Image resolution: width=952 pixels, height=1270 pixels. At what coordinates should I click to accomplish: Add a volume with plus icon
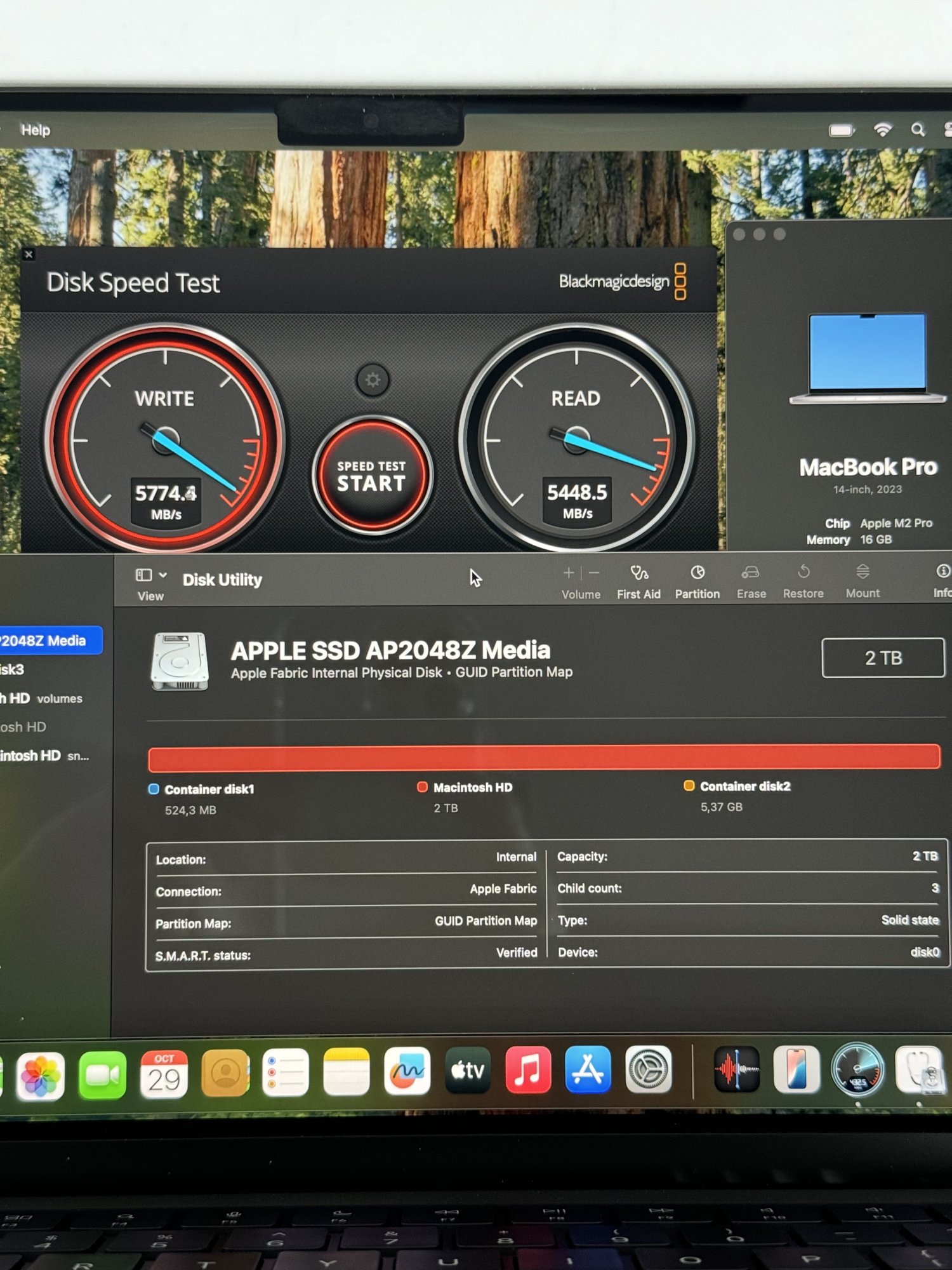[x=568, y=573]
